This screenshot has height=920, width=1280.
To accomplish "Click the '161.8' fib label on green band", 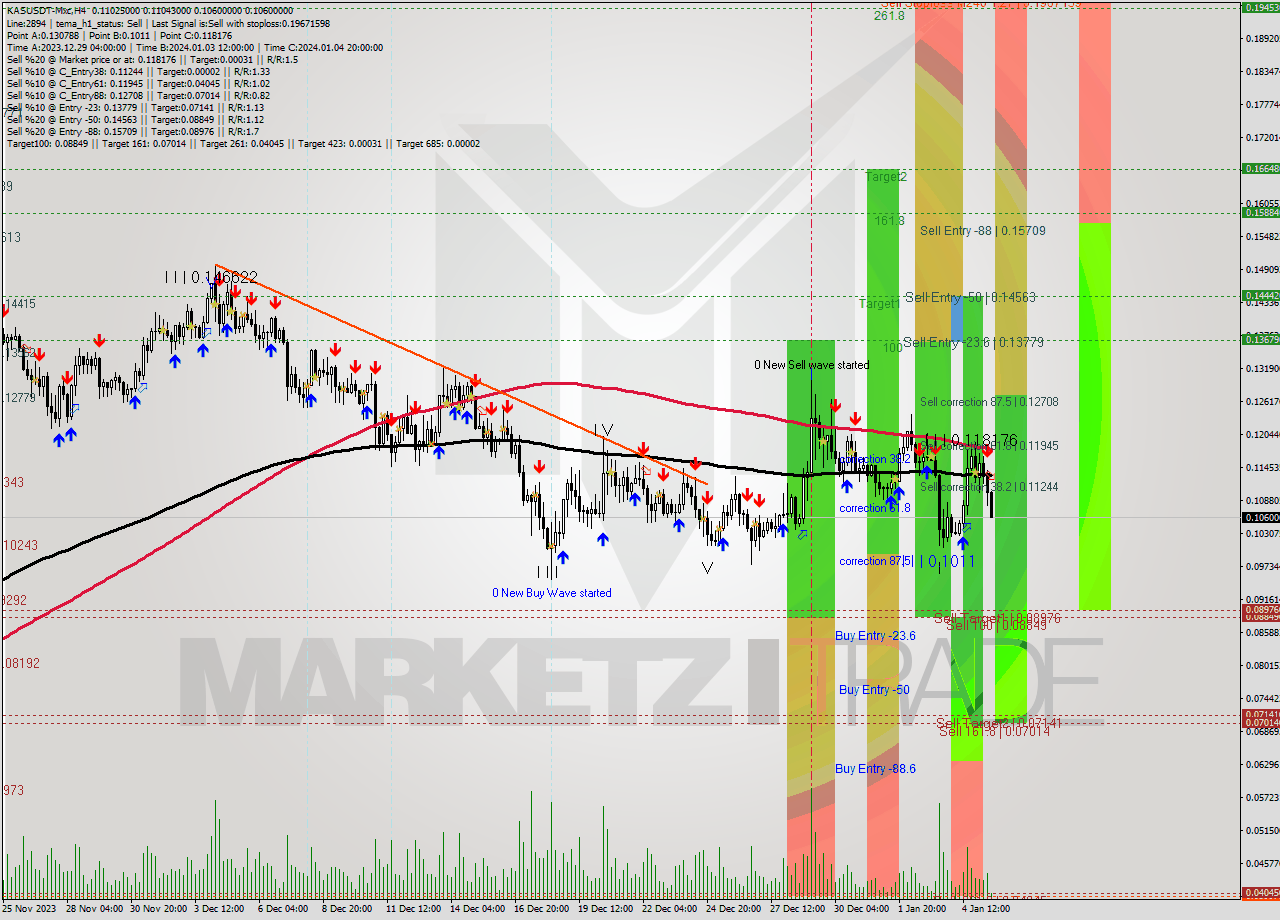I will click(889, 220).
